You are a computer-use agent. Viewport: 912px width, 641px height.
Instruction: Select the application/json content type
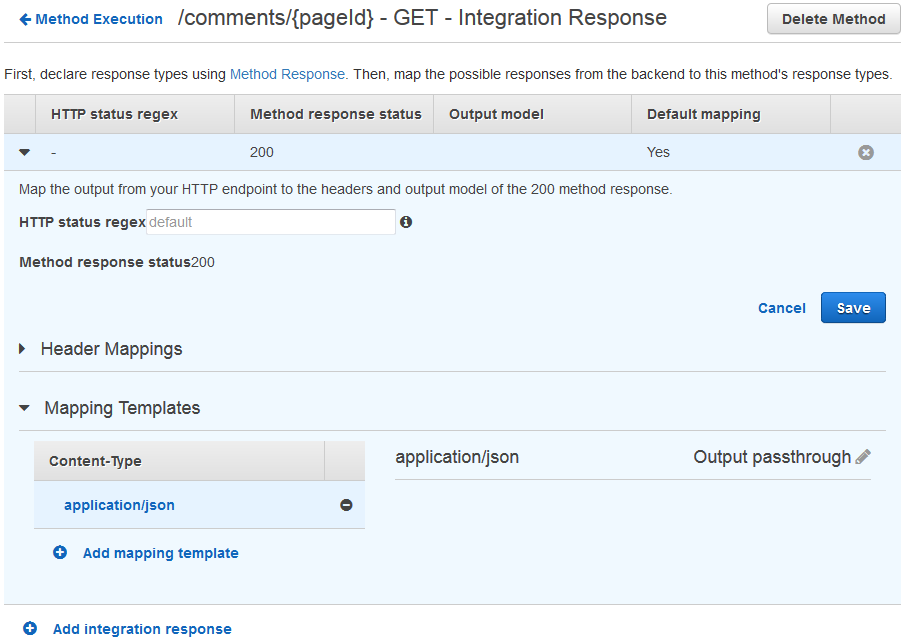click(119, 505)
